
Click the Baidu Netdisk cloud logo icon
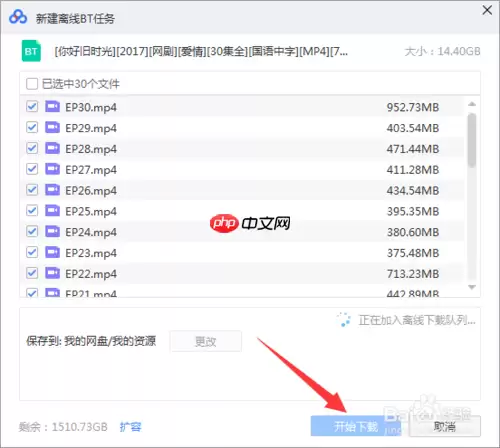tap(18, 17)
